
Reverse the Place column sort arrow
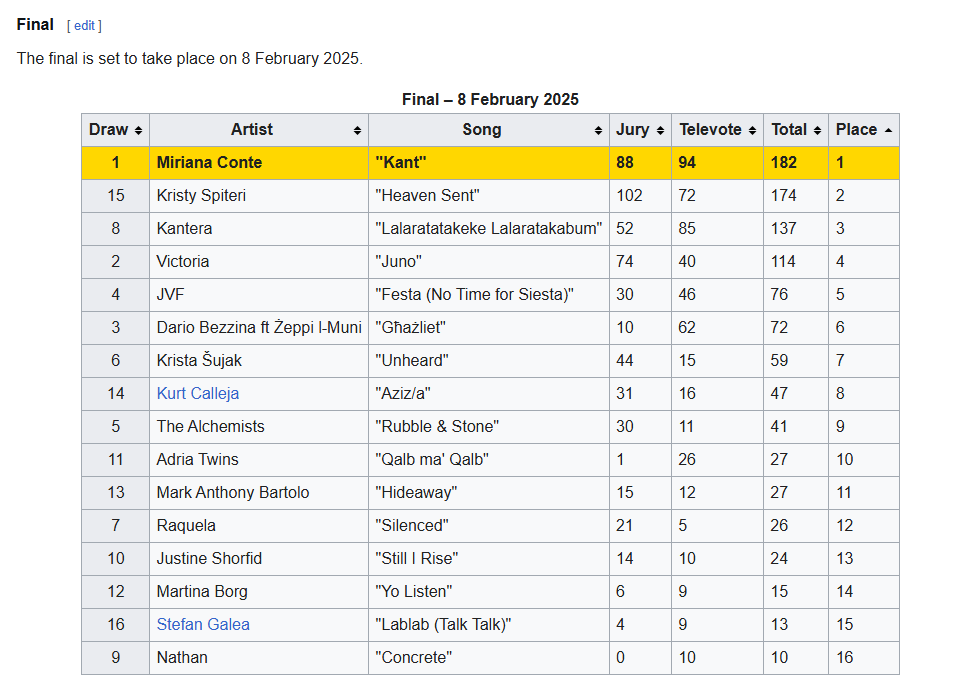pyautogui.click(x=888, y=130)
